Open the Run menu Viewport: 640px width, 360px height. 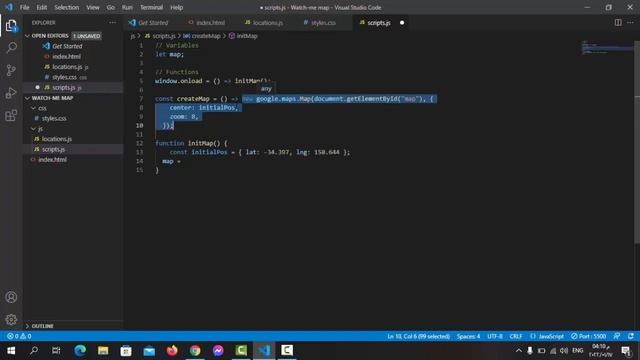tap(127, 7)
